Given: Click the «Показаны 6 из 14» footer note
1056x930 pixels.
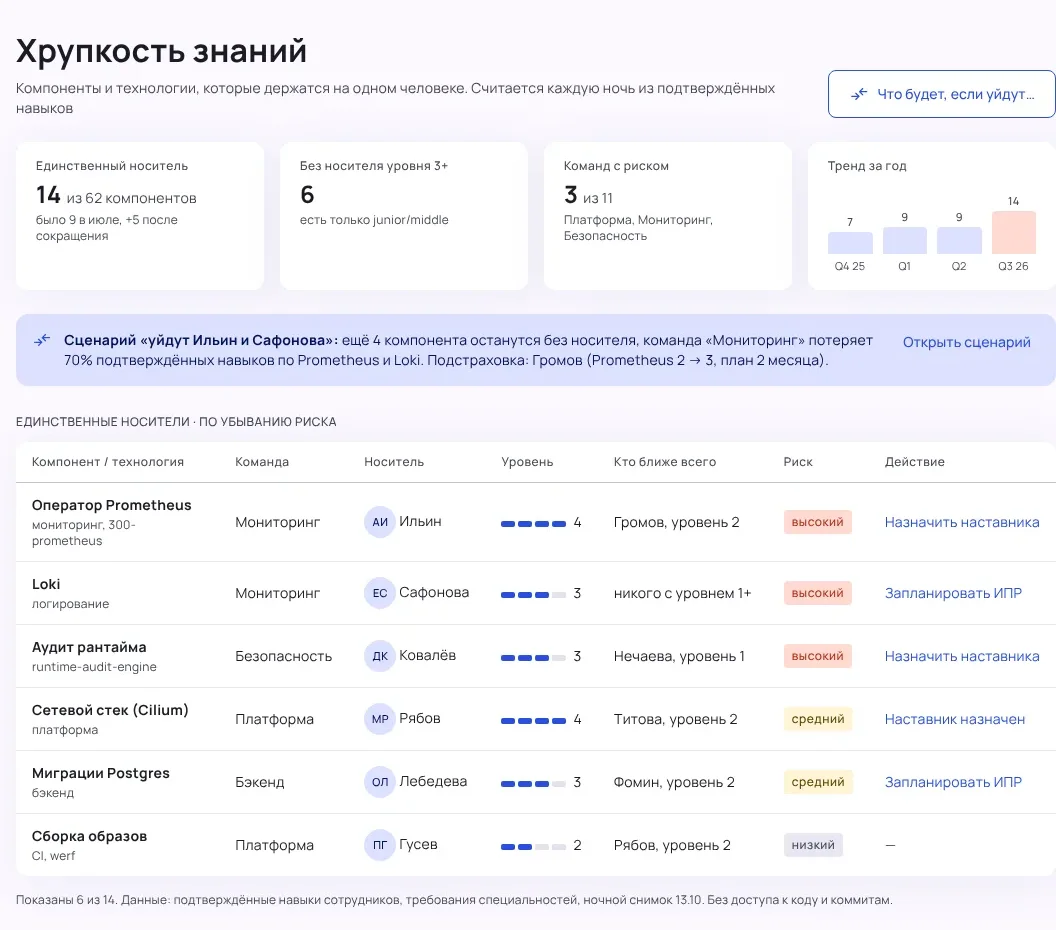Looking at the screenshot, I should pyautogui.click(x=454, y=900).
